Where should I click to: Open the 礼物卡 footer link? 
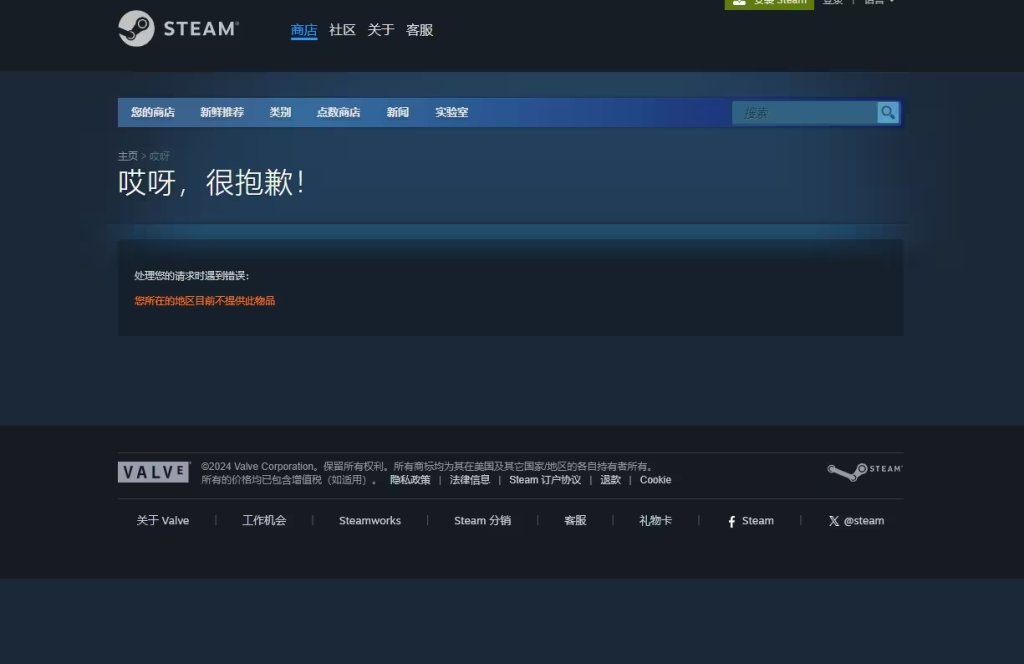(656, 521)
